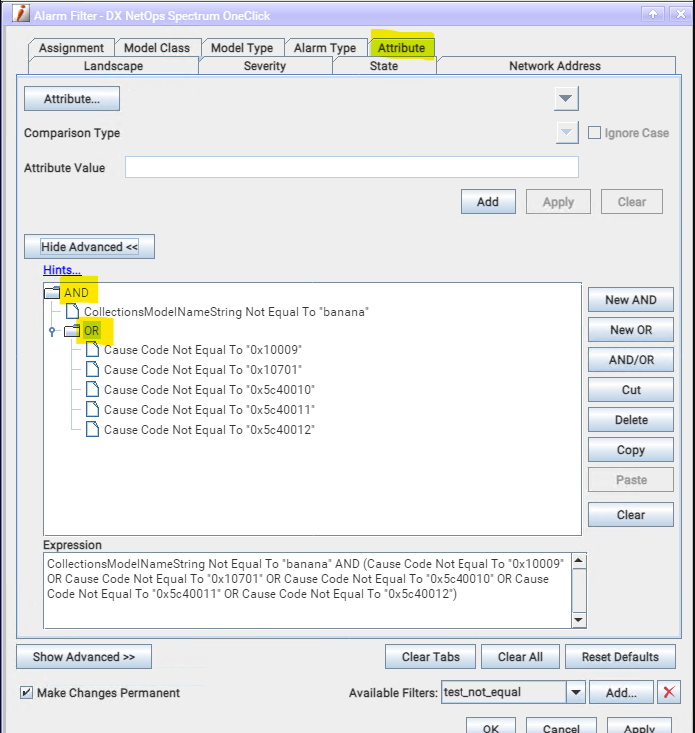The image size is (695, 733).
Task: Click the Cut button
Action: [x=631, y=389]
